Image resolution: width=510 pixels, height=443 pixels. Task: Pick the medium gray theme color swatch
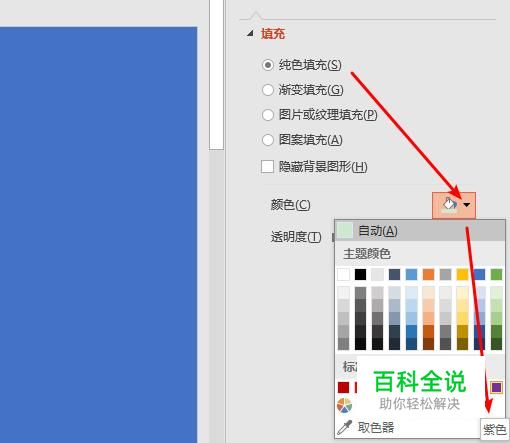click(445, 275)
